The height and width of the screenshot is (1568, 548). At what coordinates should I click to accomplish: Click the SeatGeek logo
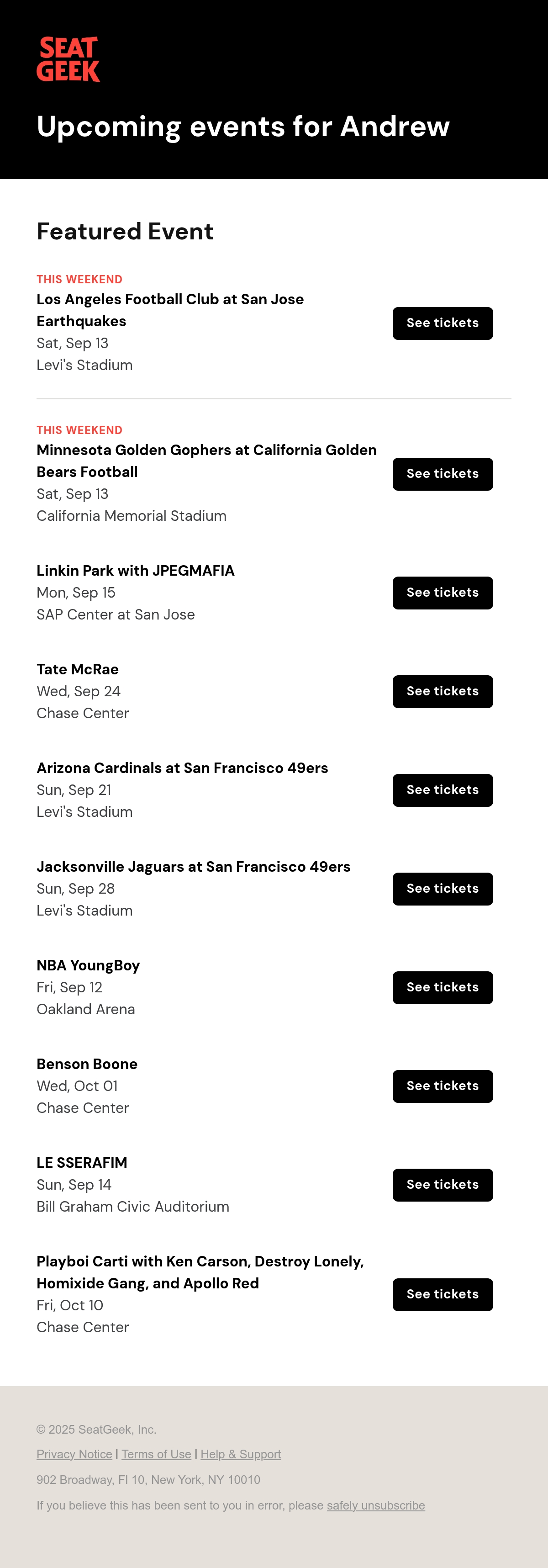[68, 60]
